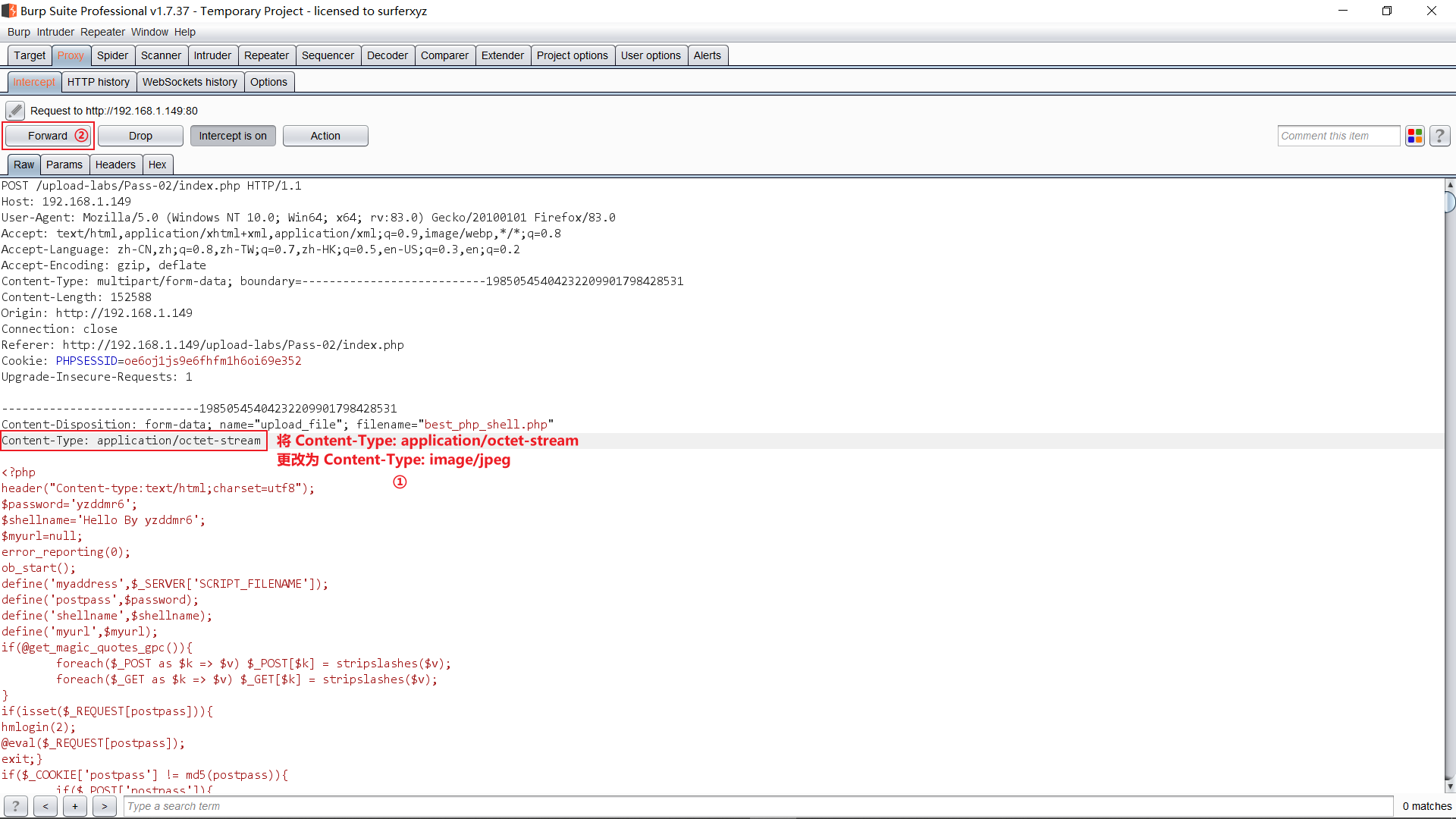1456x819 pixels.
Task: Open the Window menu
Action: (149, 32)
